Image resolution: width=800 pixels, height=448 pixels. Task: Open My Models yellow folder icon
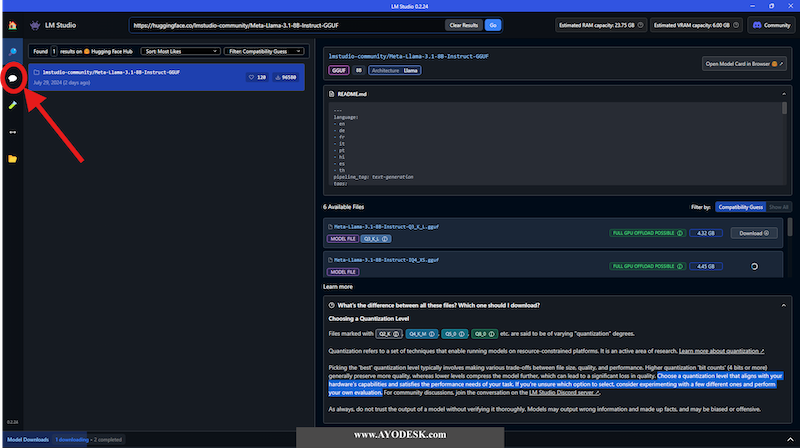coord(13,159)
